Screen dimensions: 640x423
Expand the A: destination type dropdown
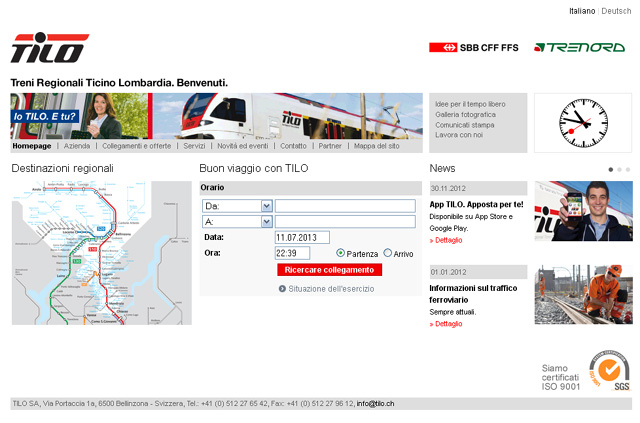click(266, 221)
